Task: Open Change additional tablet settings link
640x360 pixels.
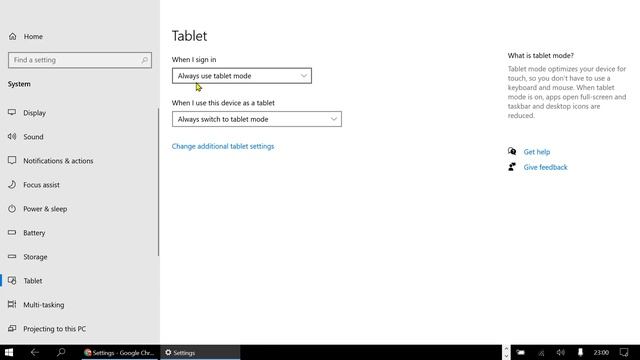Action: coord(223,146)
